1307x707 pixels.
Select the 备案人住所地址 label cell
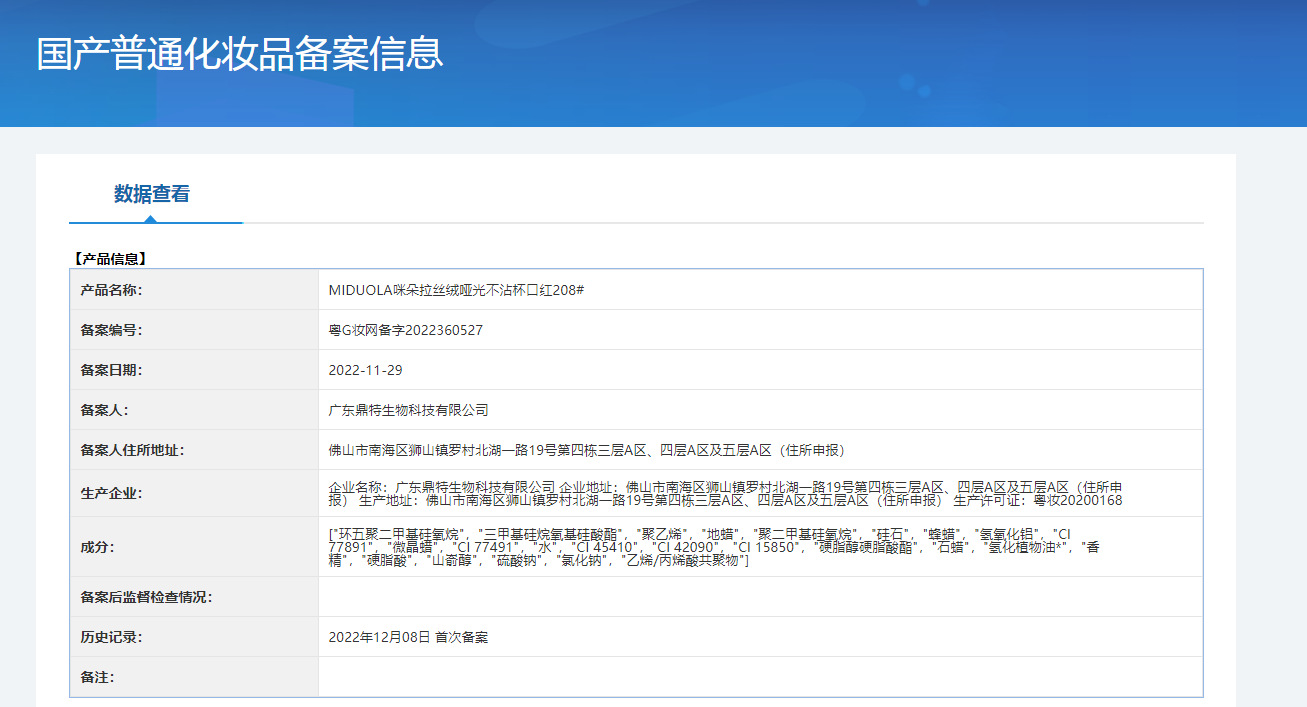click(x=194, y=450)
